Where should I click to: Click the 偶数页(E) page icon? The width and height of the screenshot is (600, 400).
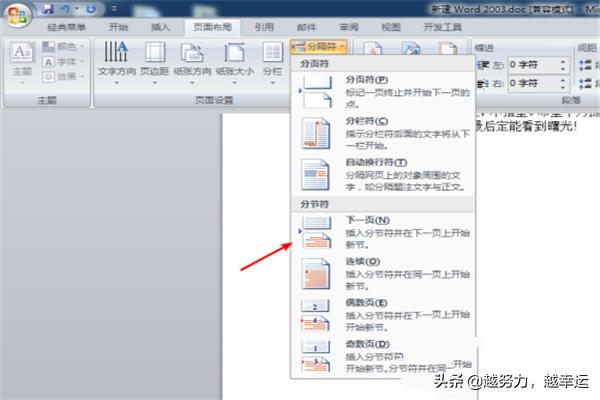(315, 315)
